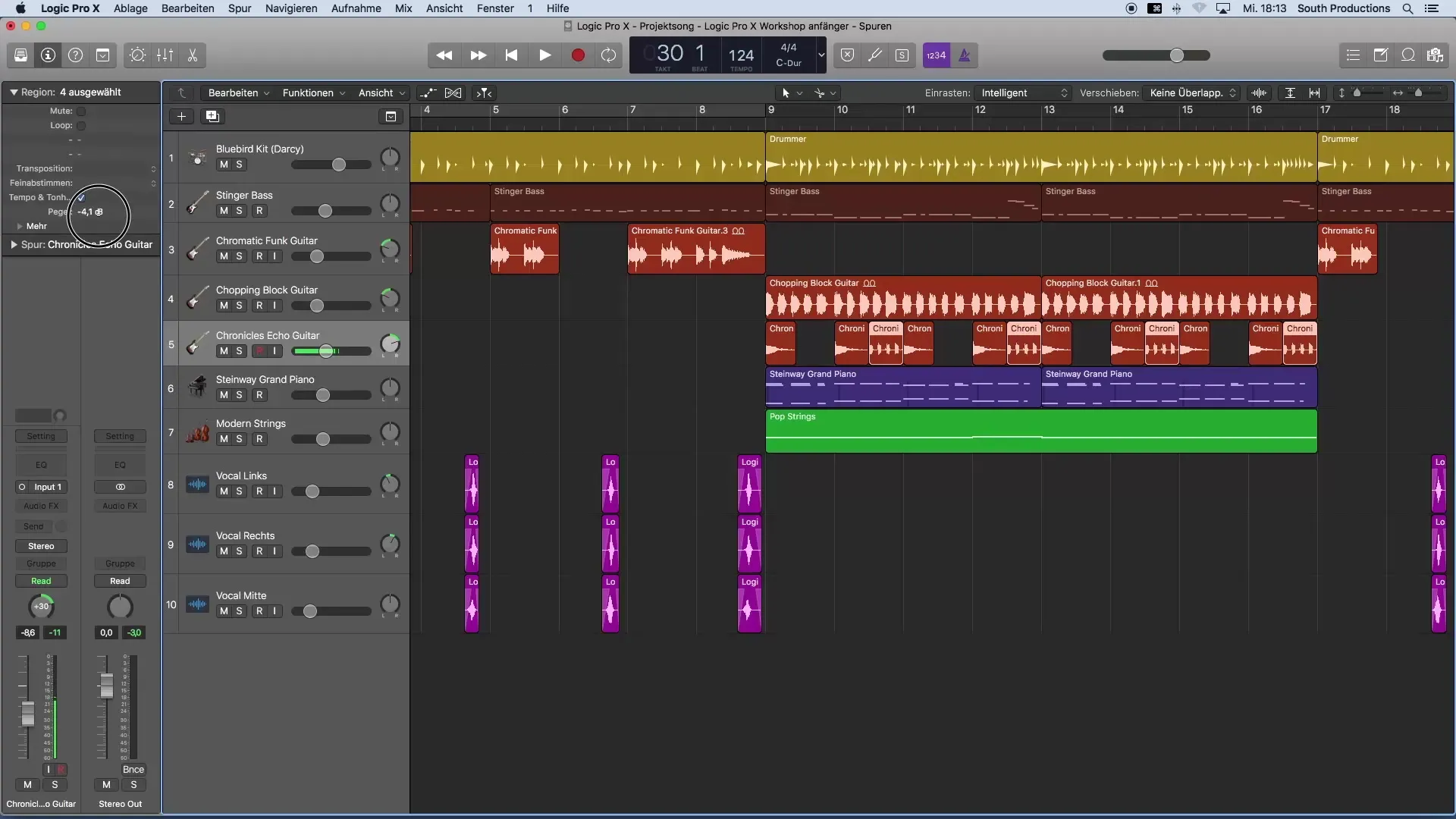Open the Navigieren menu
1456x819 pixels.
click(x=291, y=8)
